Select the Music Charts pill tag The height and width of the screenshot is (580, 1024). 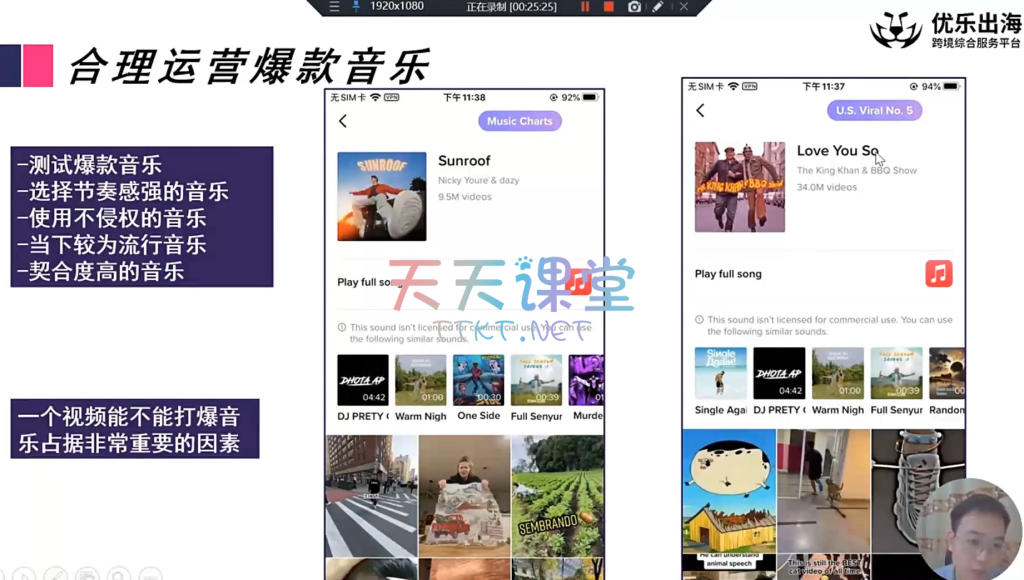[519, 121]
